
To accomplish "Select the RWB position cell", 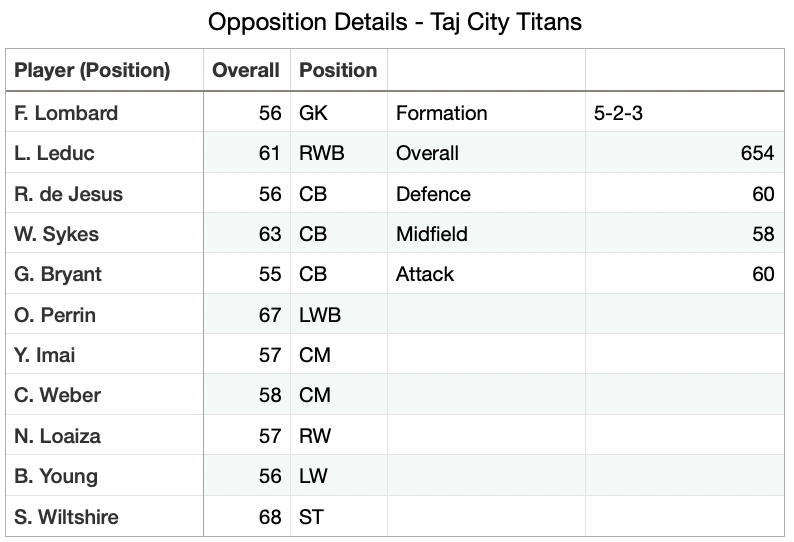I will click(338, 153).
